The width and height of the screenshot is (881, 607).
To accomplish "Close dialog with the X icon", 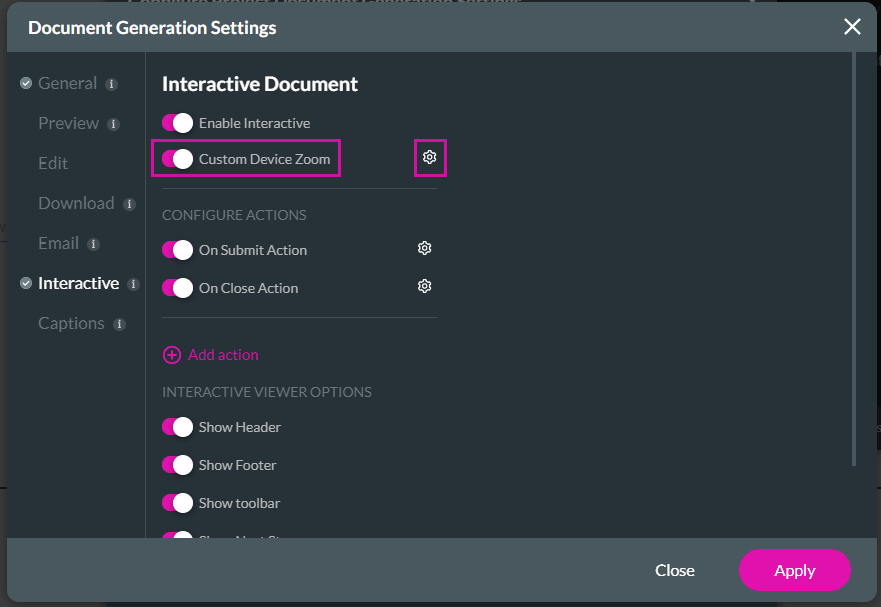I will pos(852,27).
